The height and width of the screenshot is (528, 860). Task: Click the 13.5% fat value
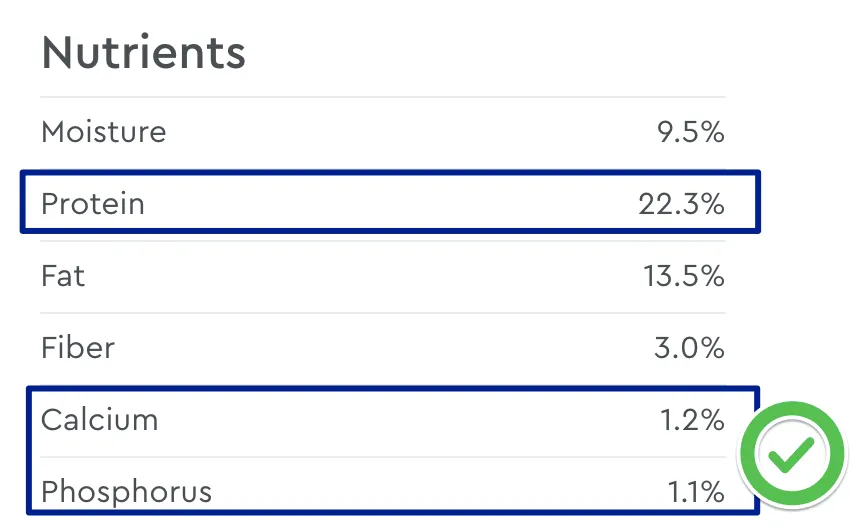click(x=684, y=276)
